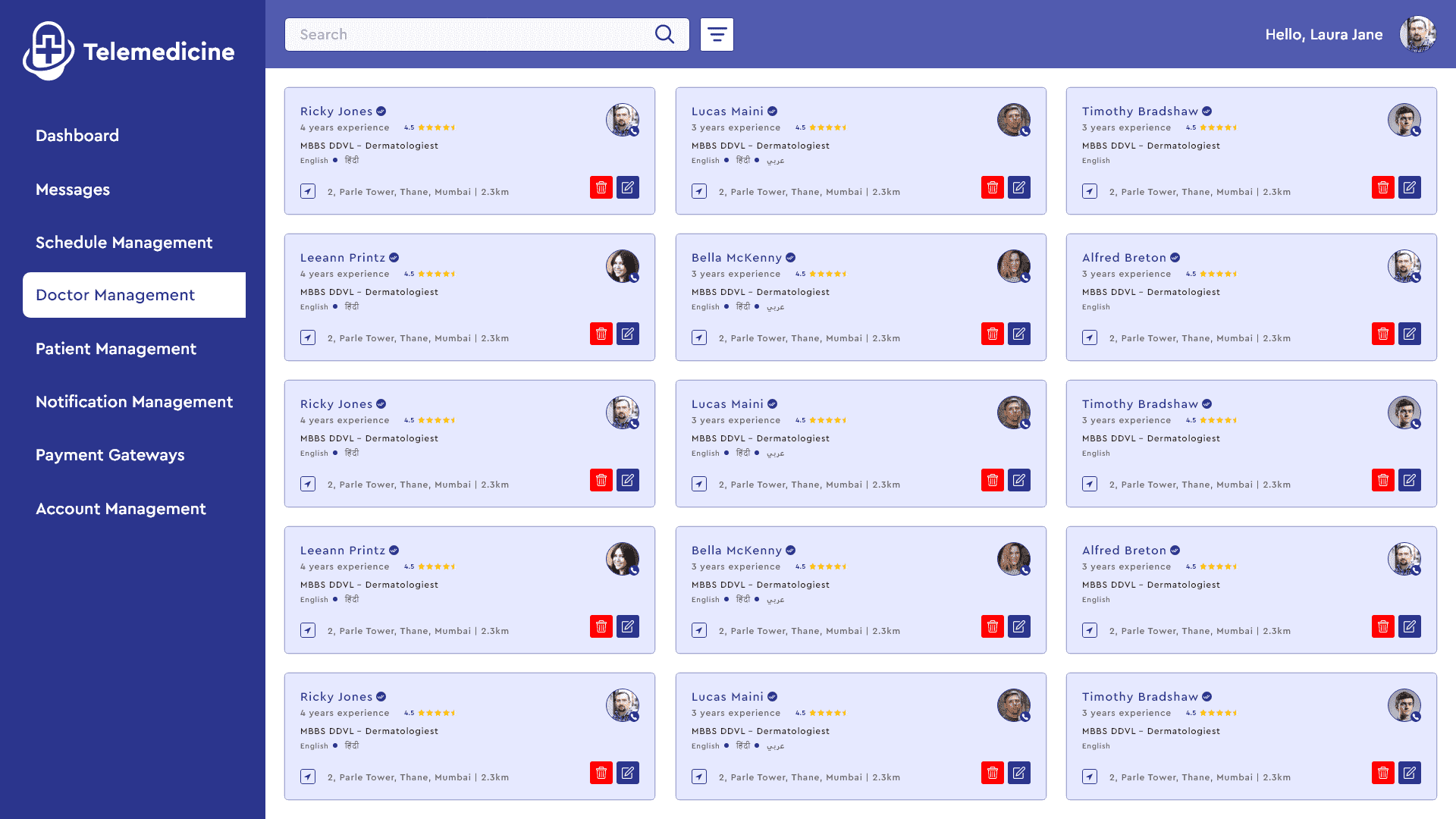Click the location arrow icon on Timothy Bradshaw's card
1456x819 pixels.
tap(1090, 190)
